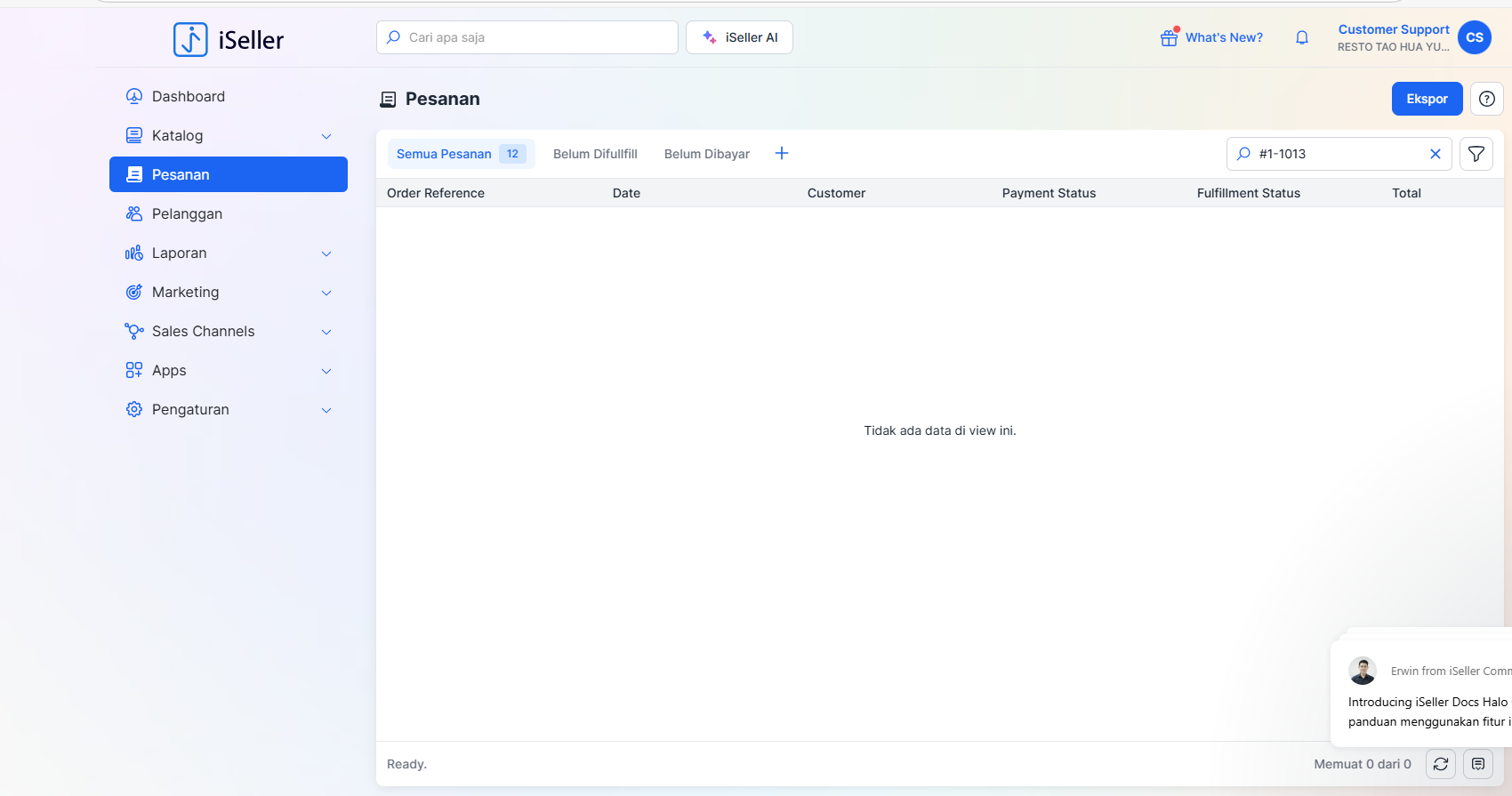The height and width of the screenshot is (796, 1512).
Task: Go to Dashboard in sidebar
Action: pos(188,96)
